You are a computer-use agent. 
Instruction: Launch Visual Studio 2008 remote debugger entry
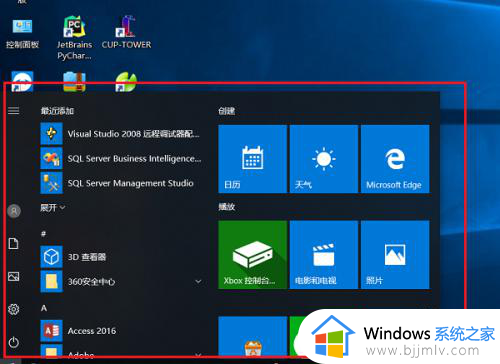coord(121,134)
